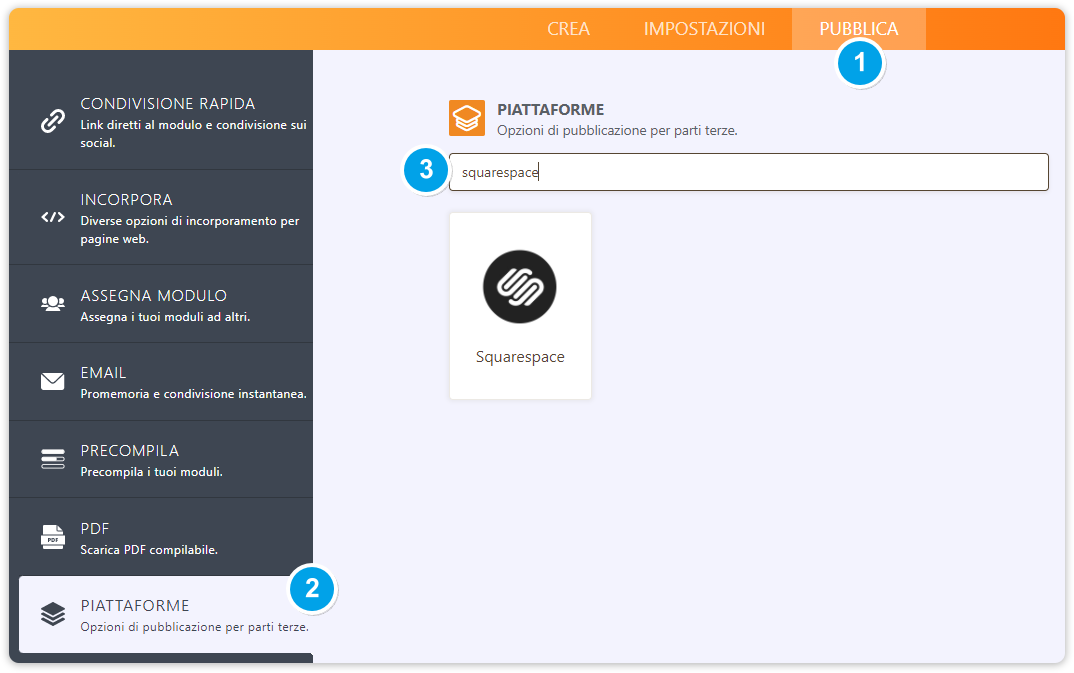Select PIATTAFORME menu item
Screen dimensions: 1074x673
(x=166, y=614)
